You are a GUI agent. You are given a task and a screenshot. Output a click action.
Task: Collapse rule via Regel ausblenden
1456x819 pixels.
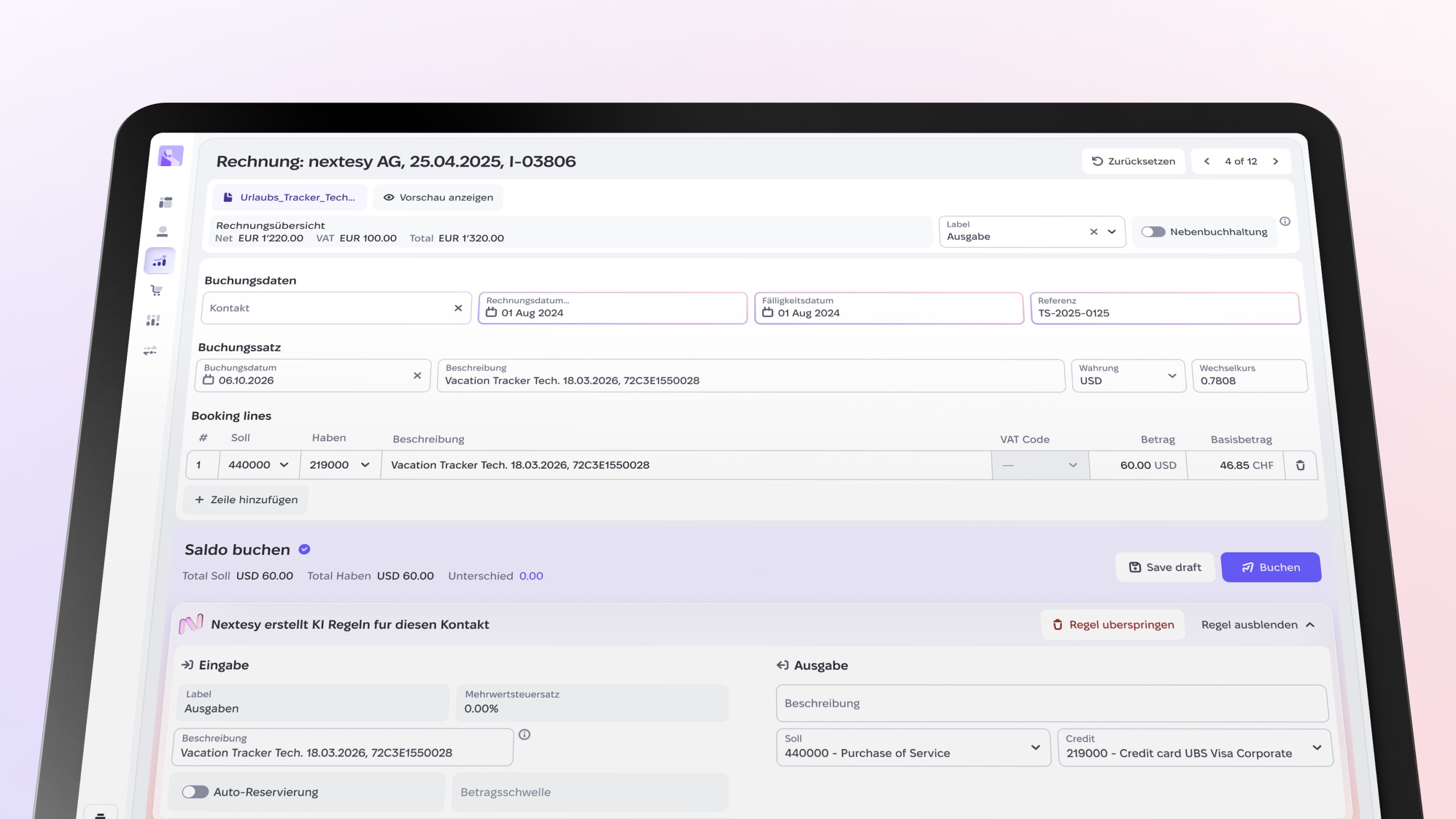click(x=1258, y=624)
